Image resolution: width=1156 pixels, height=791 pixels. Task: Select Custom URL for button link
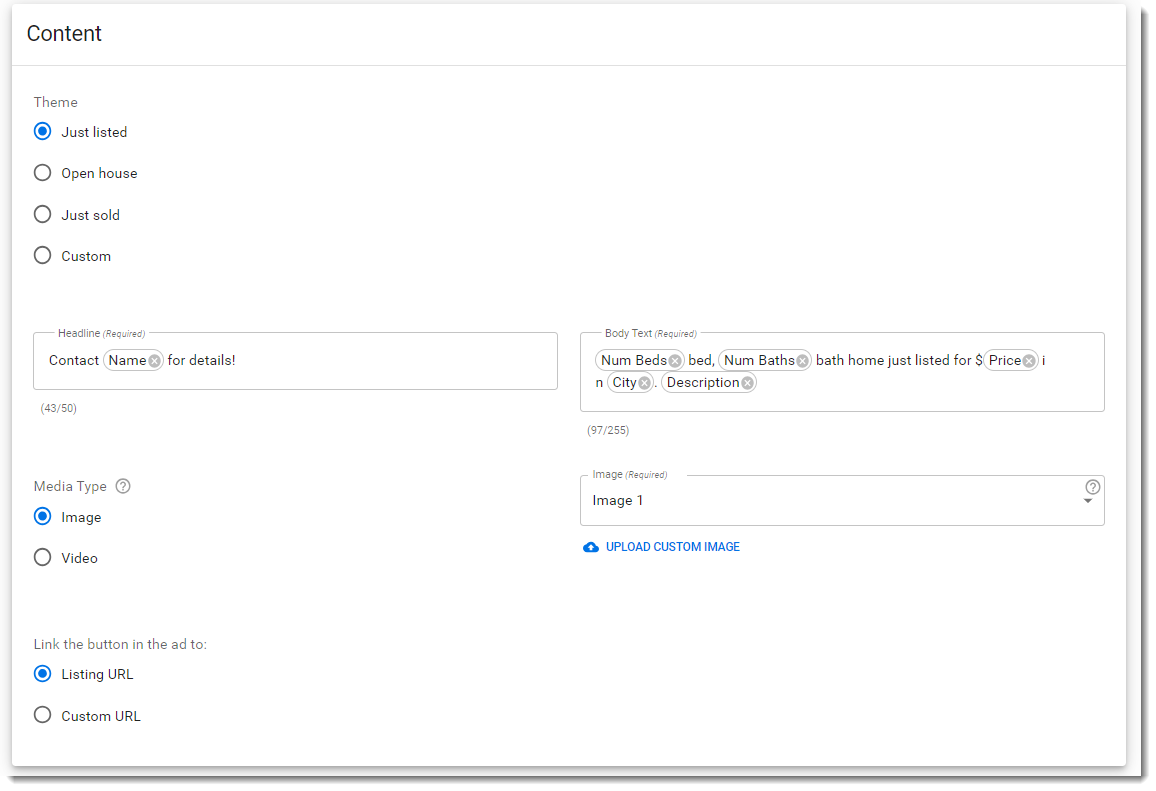[42, 715]
